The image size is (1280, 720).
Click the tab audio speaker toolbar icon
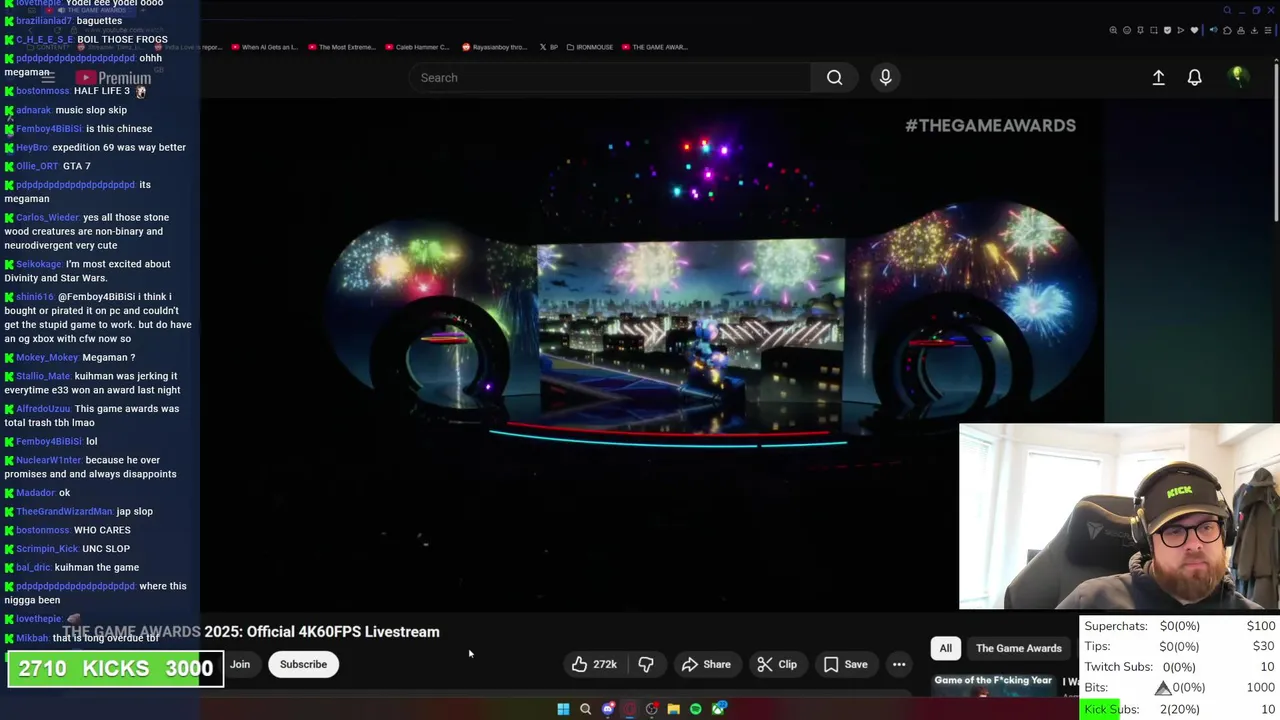pos(1214,30)
